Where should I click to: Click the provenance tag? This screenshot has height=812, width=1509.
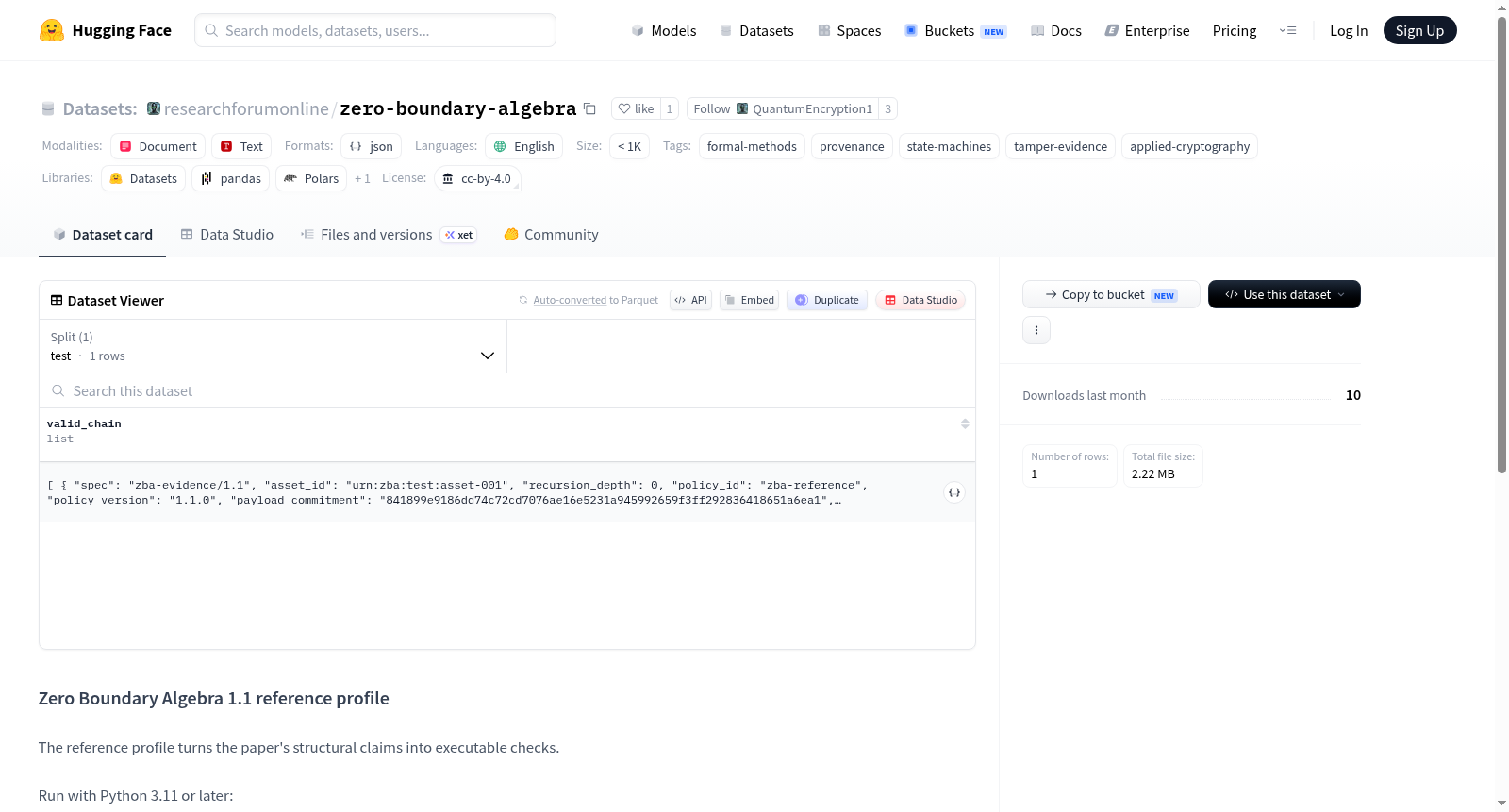click(x=852, y=146)
